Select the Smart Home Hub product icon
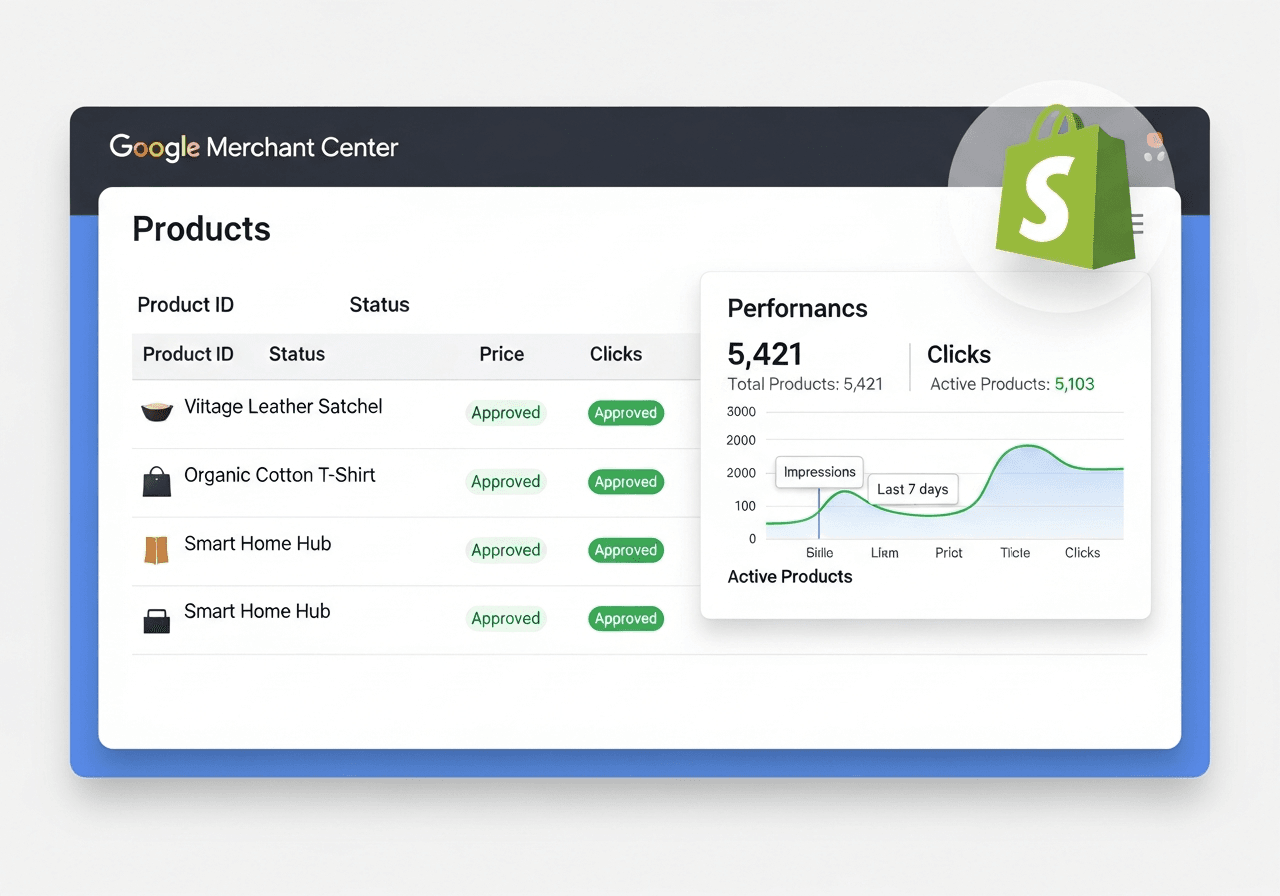This screenshot has width=1280, height=896. tap(157, 547)
